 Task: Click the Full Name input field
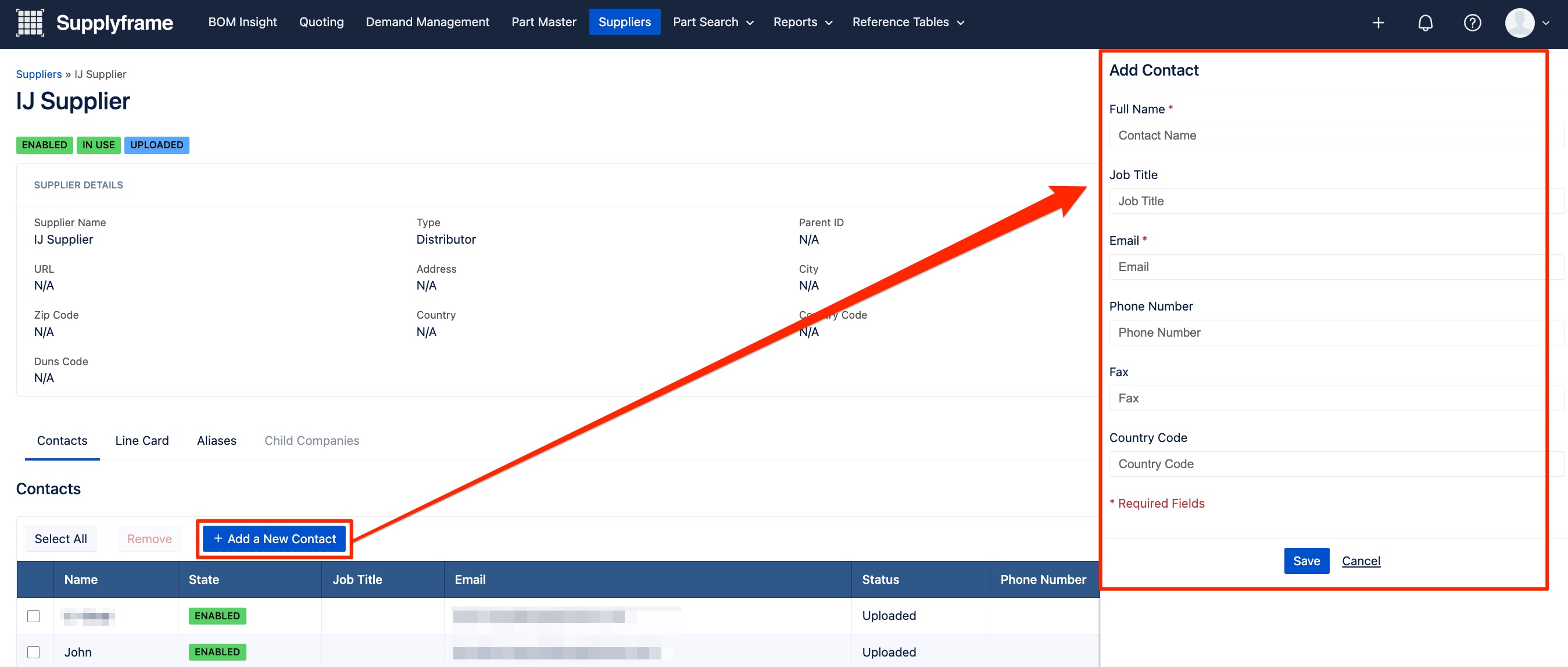click(1336, 135)
